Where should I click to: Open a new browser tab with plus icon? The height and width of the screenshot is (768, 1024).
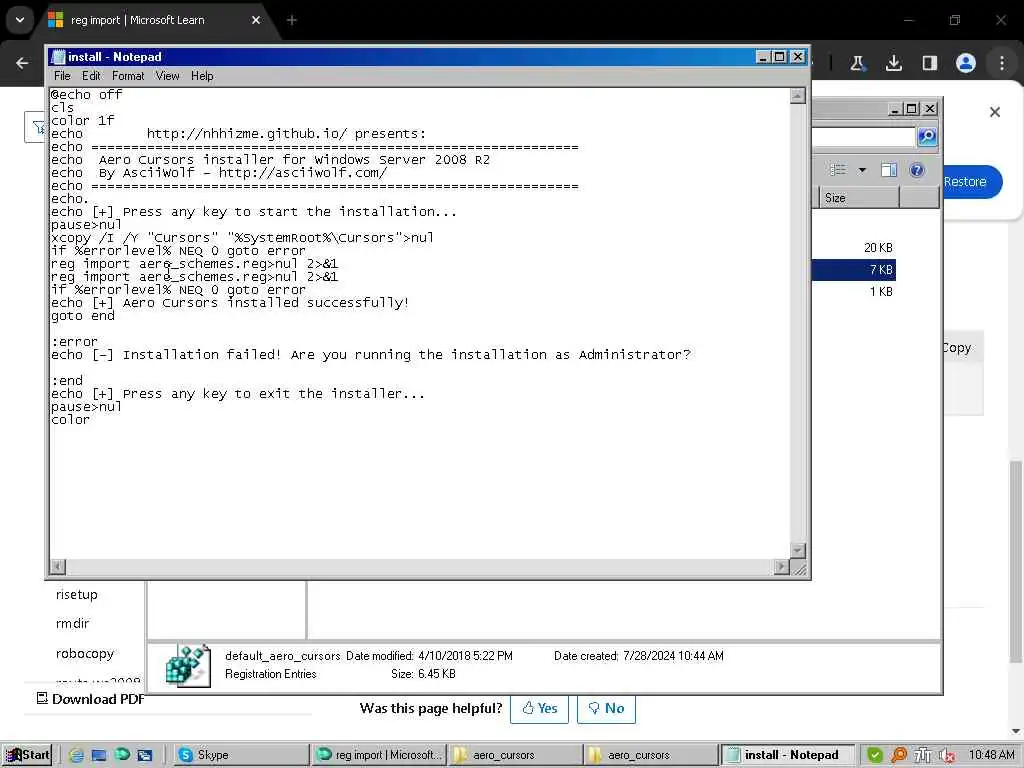292,20
